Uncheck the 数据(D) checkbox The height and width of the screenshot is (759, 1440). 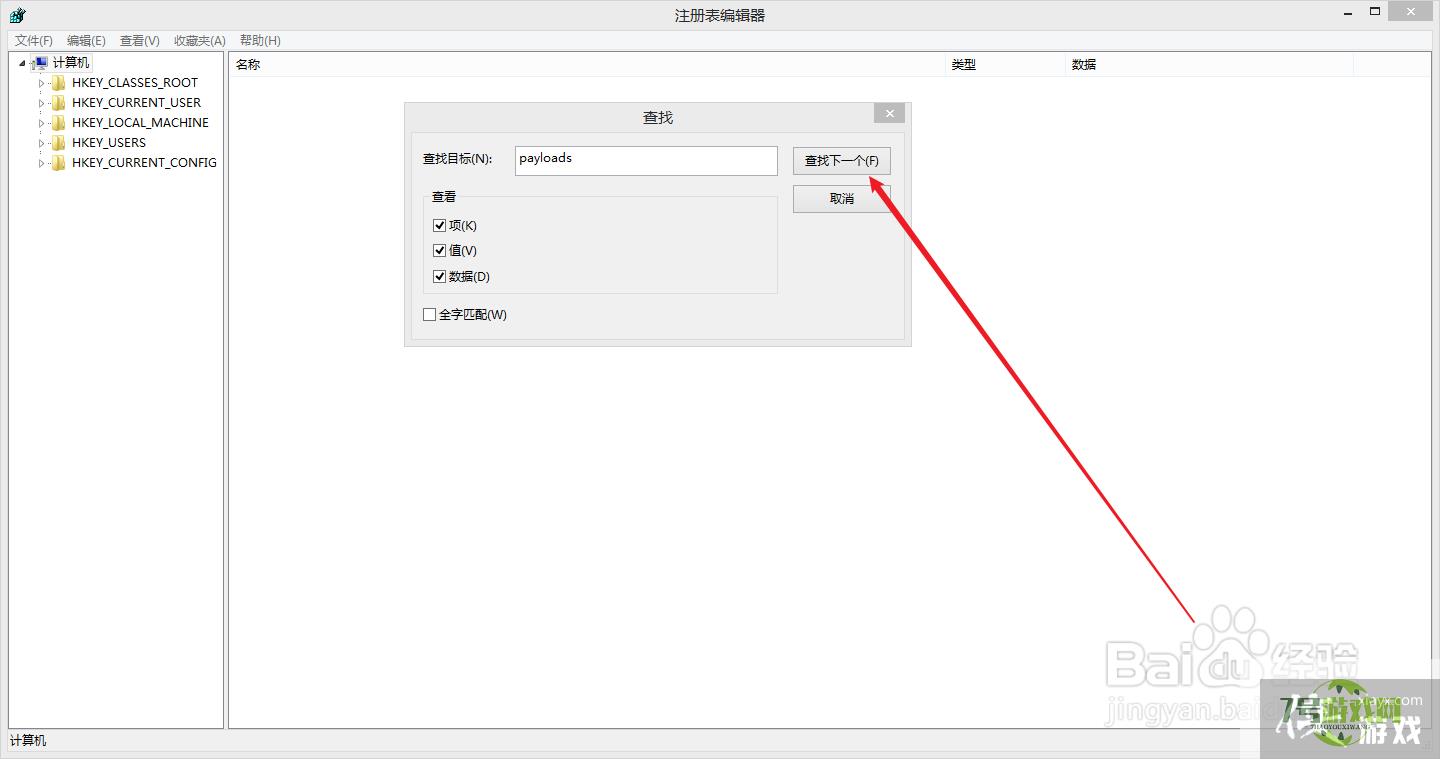pyautogui.click(x=439, y=277)
